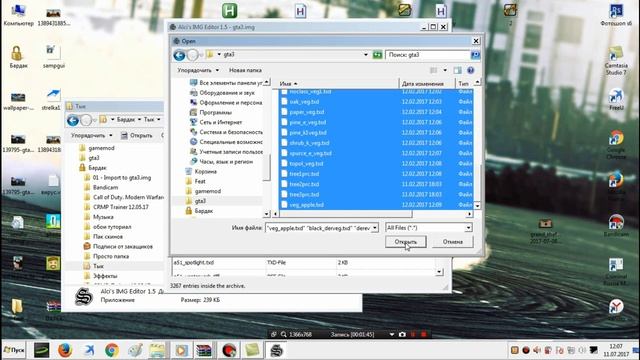Open Компьютер desktop icon
This screenshot has height=360, width=640.
point(18,16)
